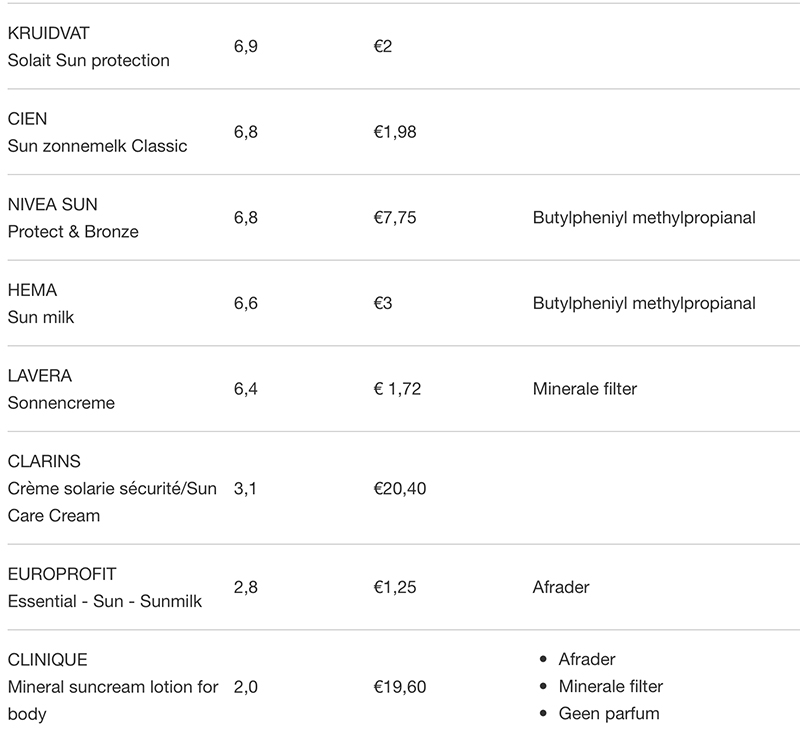Click the HEMA Sun milk entry

(x=41, y=304)
